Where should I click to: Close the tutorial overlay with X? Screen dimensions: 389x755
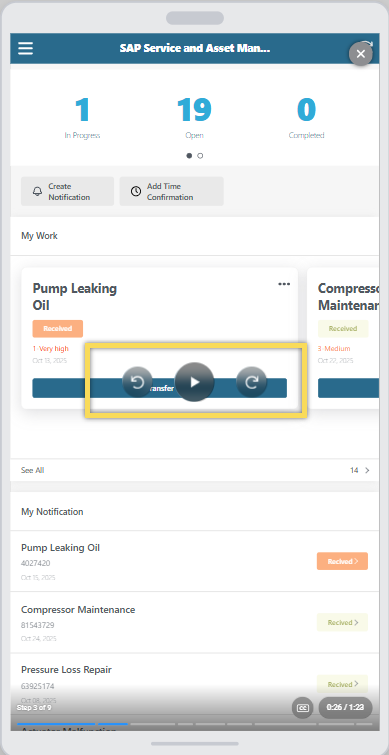click(x=361, y=54)
